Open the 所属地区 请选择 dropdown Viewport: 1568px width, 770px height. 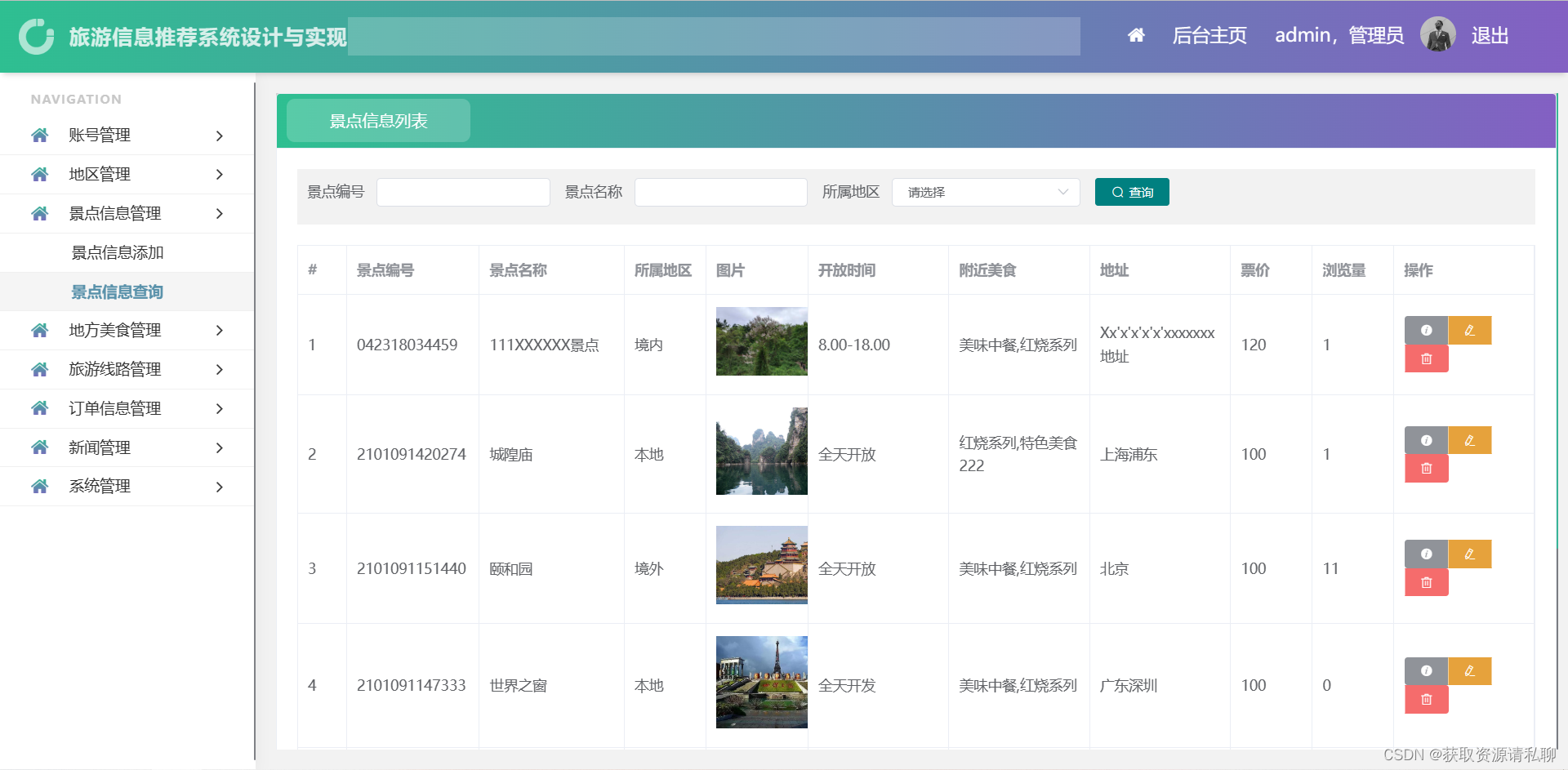[x=986, y=192]
